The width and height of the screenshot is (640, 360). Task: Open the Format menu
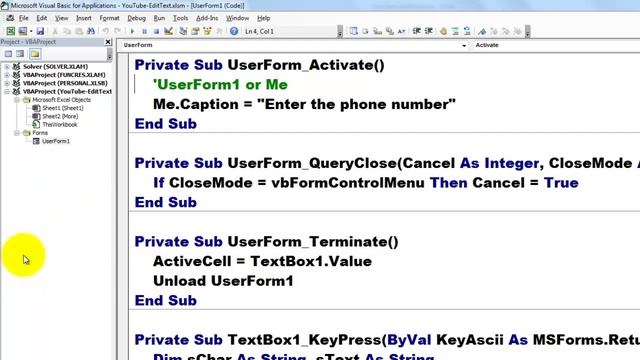tap(109, 18)
